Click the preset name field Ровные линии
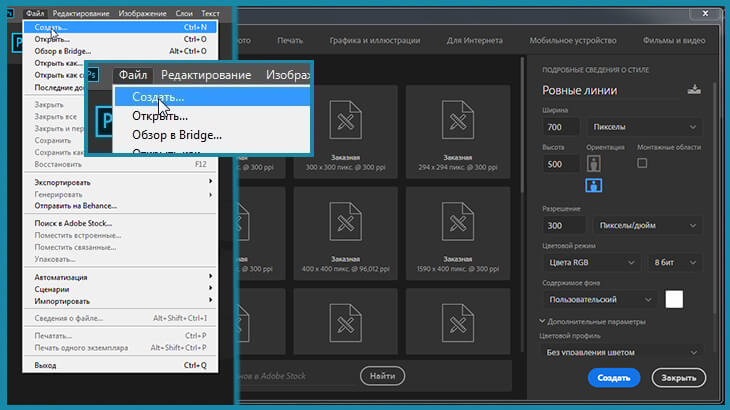Screen dimensions: 730x410 [611, 90]
